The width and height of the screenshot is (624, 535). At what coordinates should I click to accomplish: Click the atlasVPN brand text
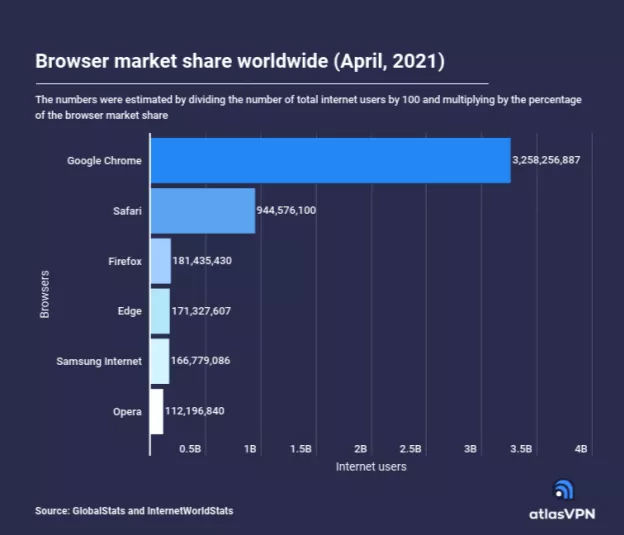(x=562, y=514)
